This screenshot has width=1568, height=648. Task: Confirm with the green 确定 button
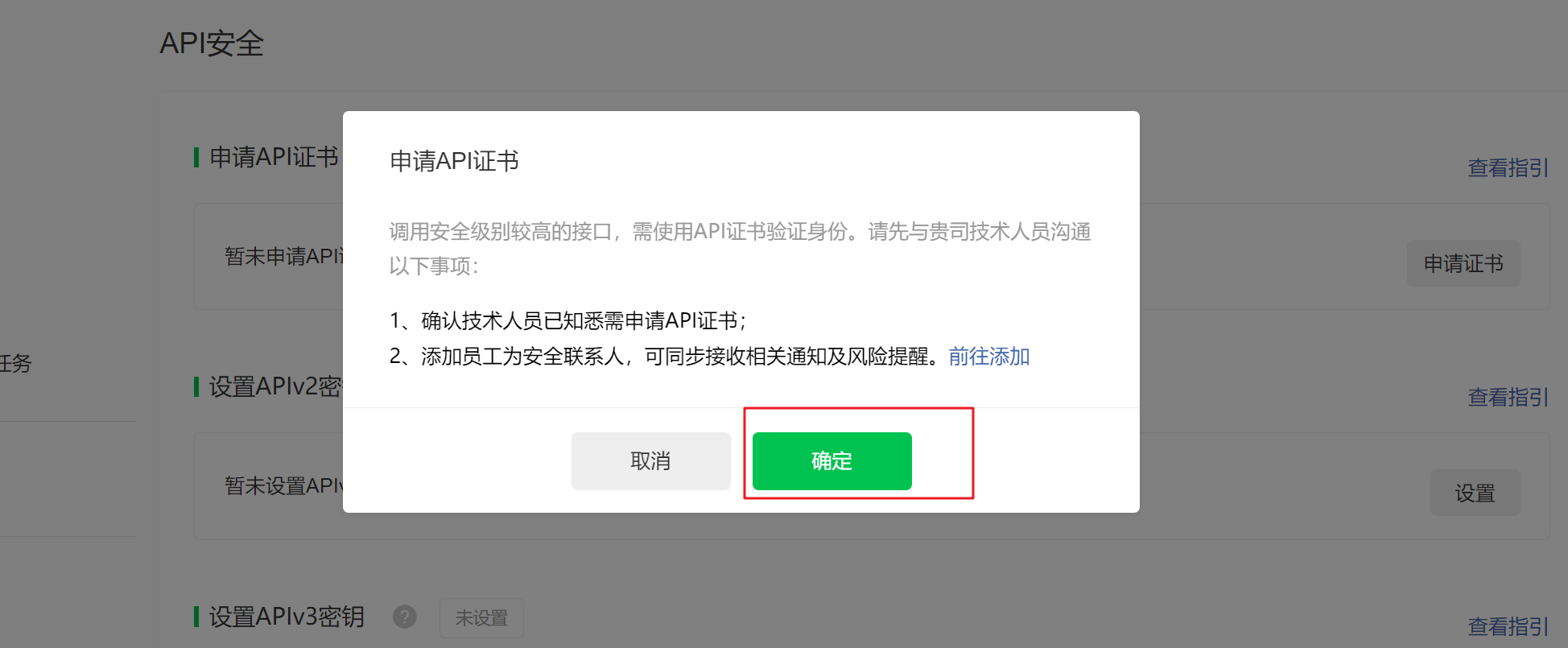[x=831, y=460]
